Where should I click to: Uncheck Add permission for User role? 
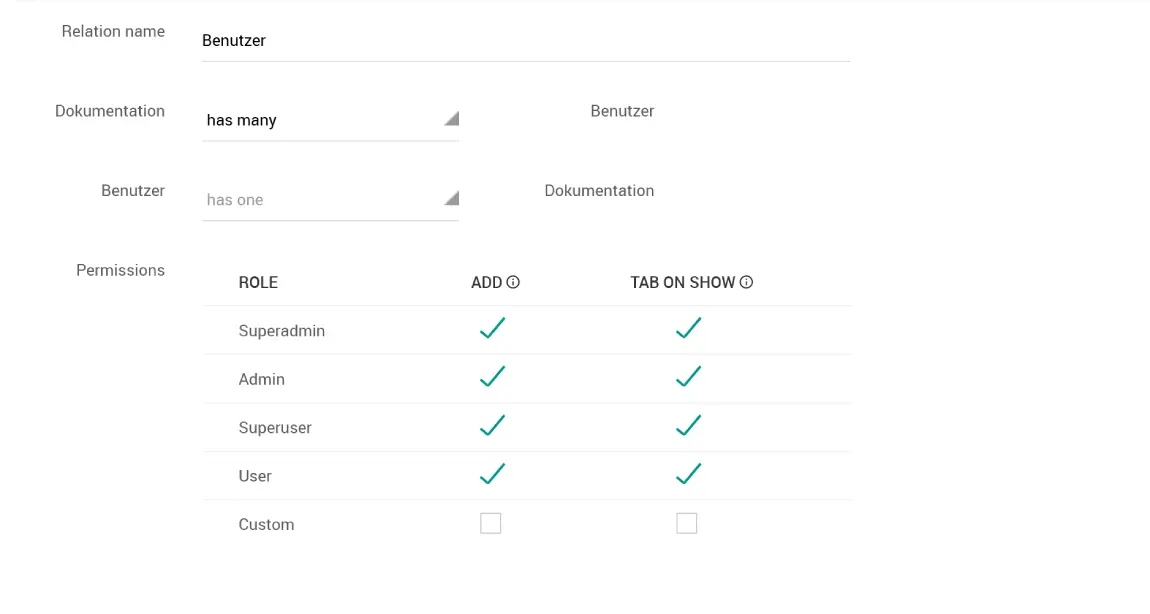(x=491, y=475)
